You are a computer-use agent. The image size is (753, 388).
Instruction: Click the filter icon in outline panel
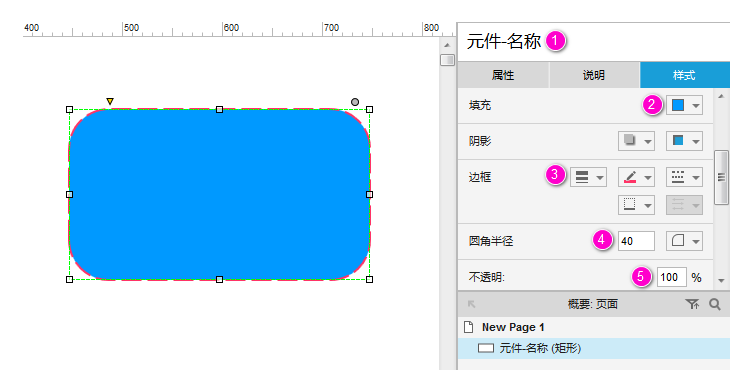[x=692, y=304]
